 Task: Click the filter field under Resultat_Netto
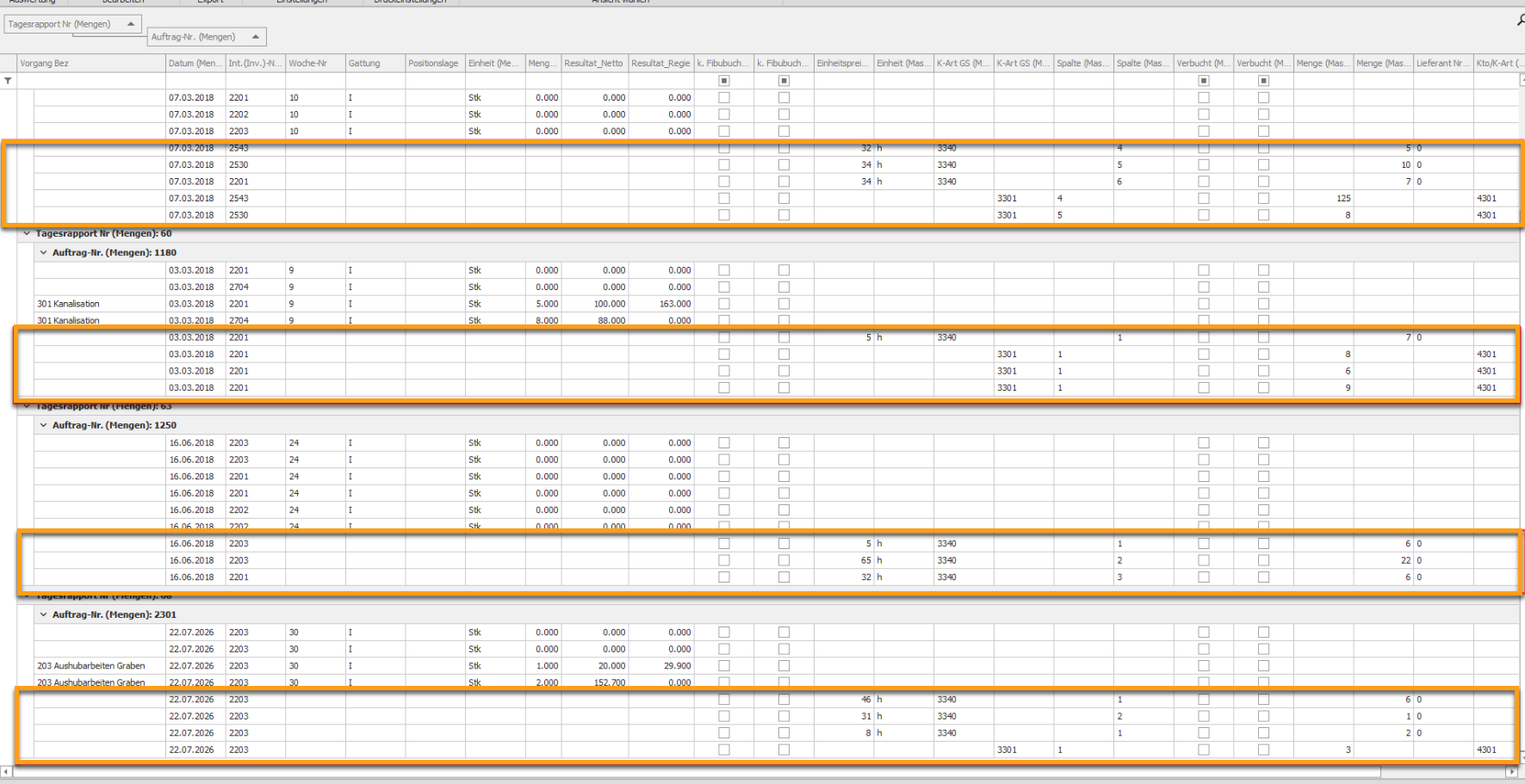(595, 81)
